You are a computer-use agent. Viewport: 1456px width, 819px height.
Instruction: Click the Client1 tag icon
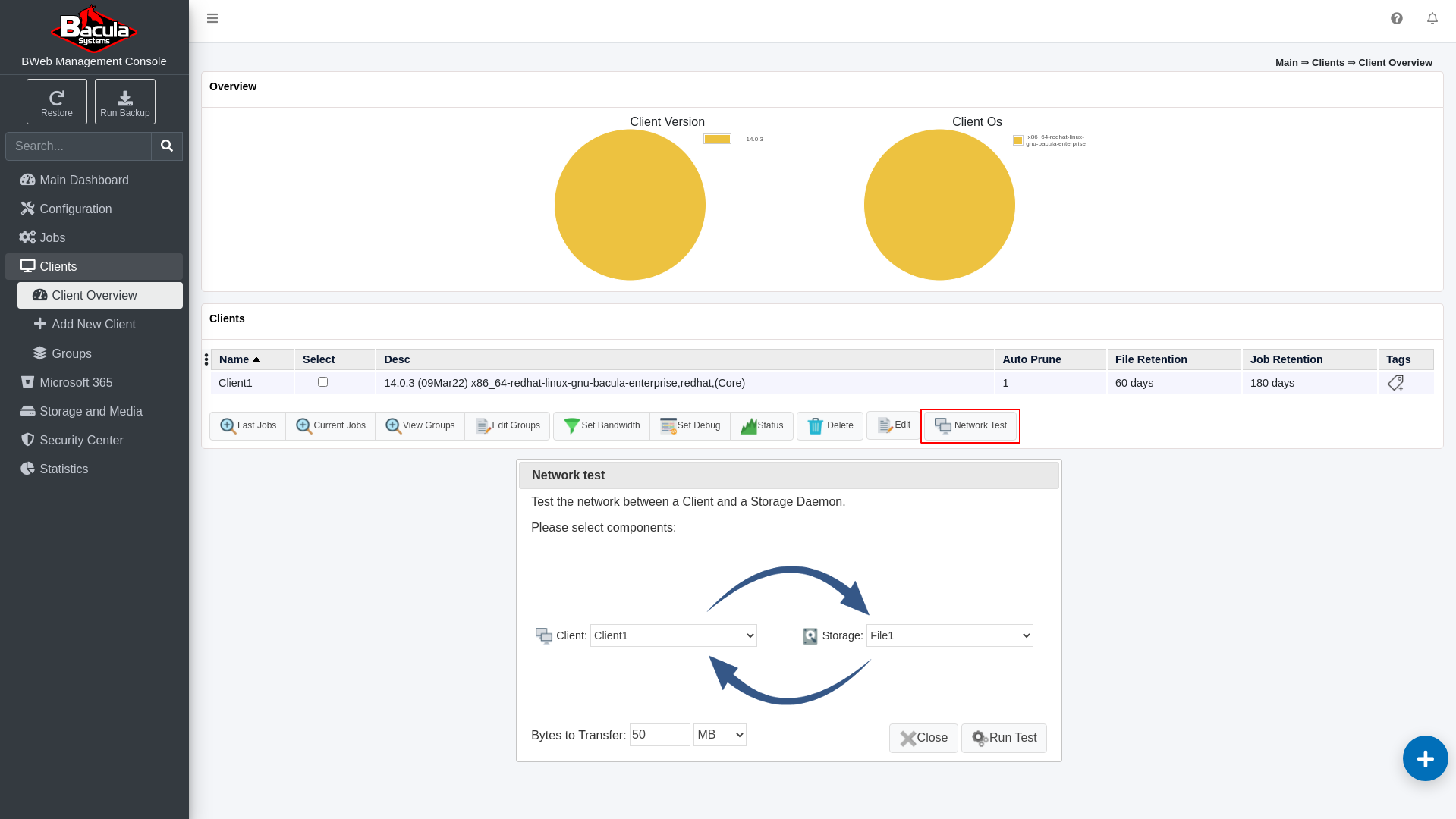(1395, 383)
